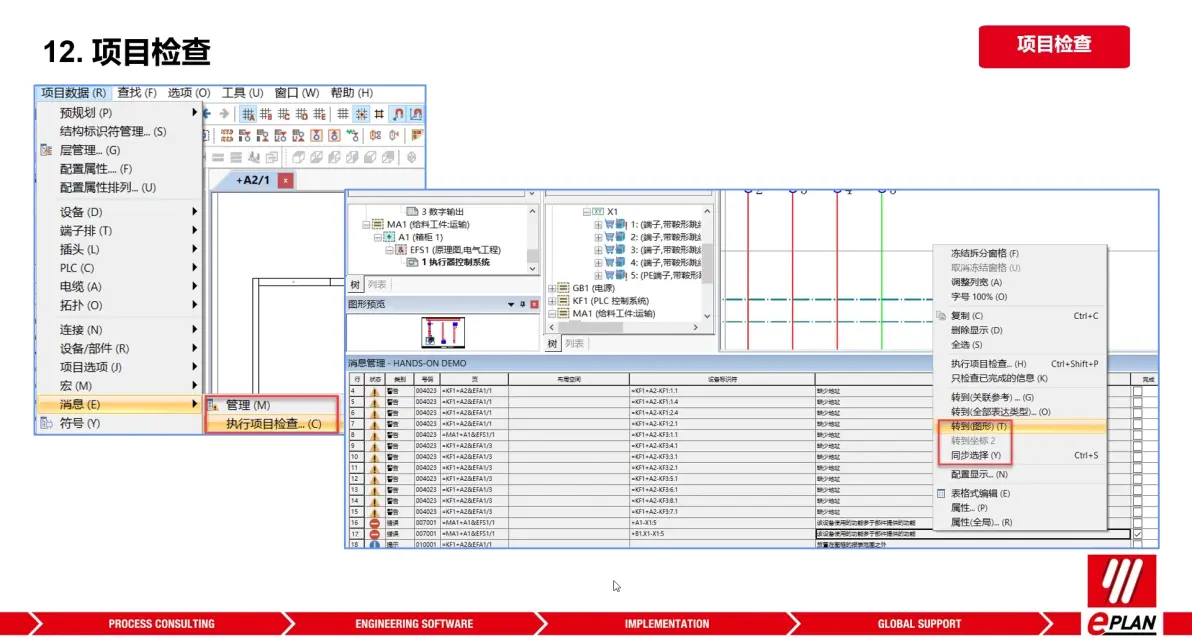
Task: Tick the 完成 checkbox for message row 16
Action: pos(1137,523)
